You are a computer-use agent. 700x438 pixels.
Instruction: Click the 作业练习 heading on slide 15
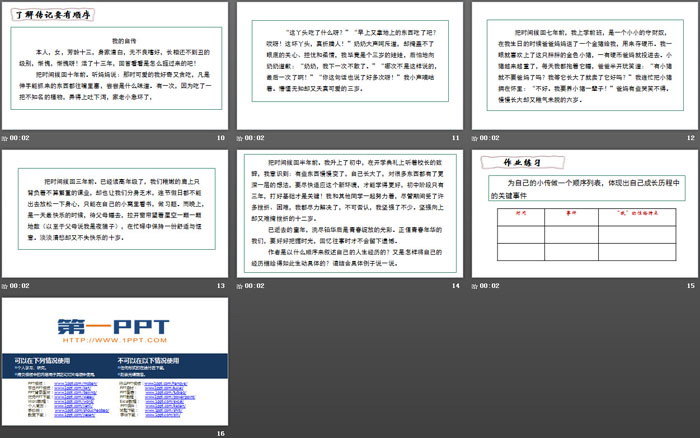(522, 163)
